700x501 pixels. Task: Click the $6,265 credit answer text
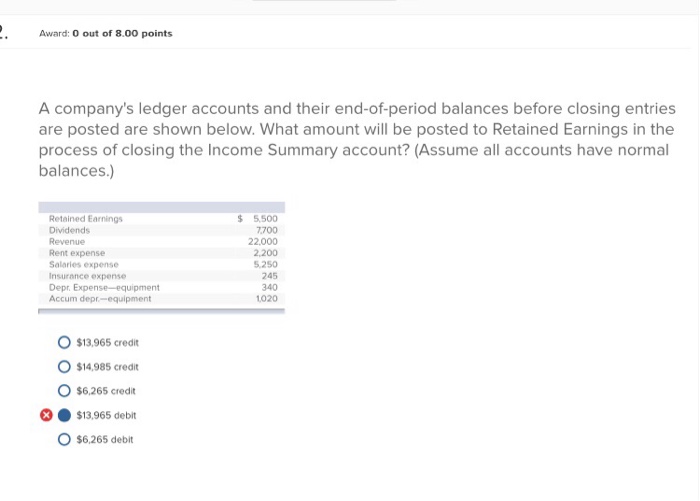106,391
